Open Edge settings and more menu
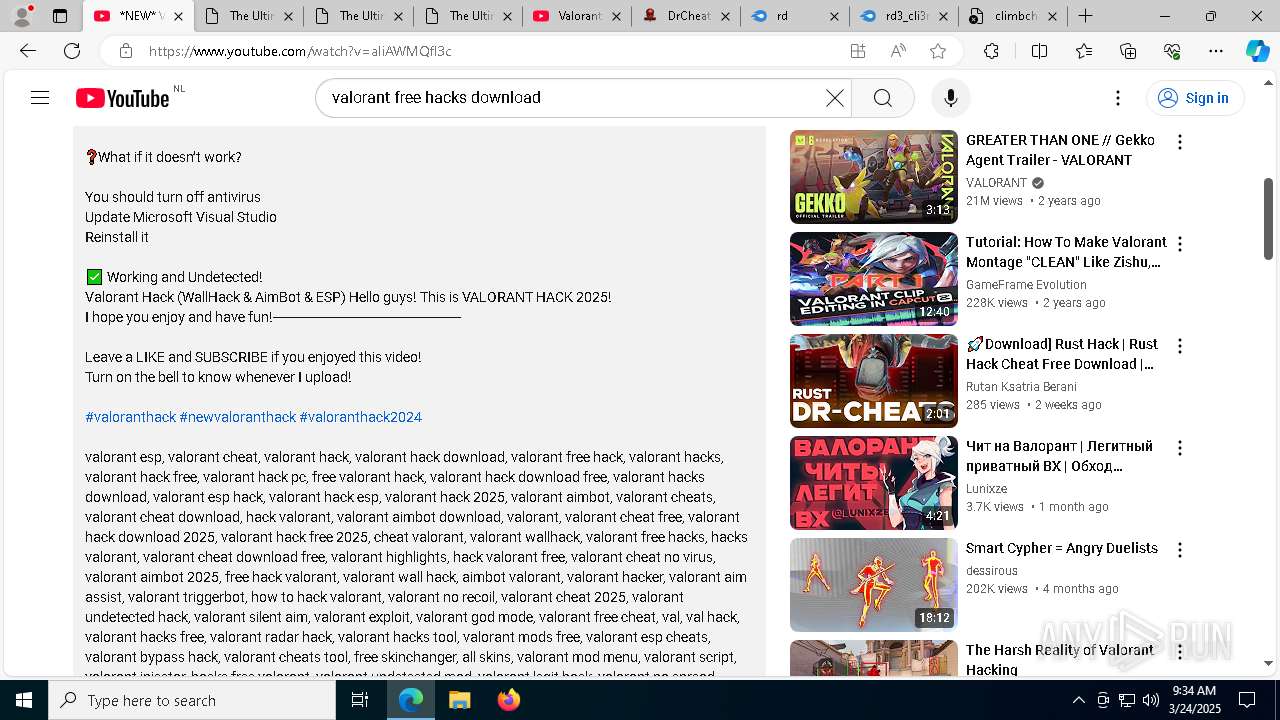1280x720 pixels. pyautogui.click(x=1216, y=51)
